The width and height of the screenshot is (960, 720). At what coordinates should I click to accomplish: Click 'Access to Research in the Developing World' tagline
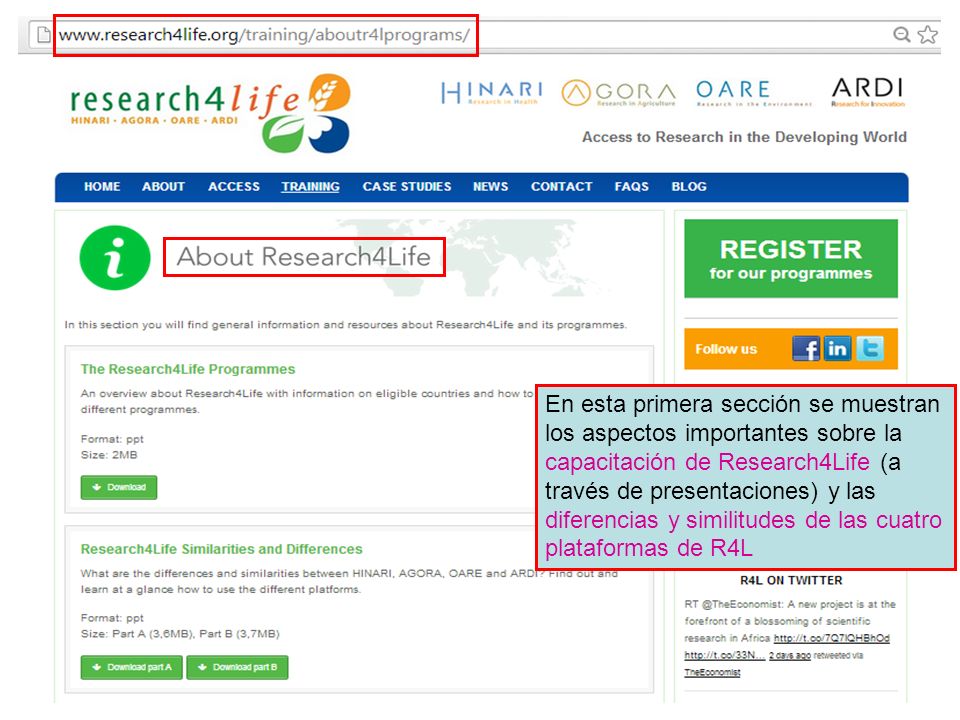744,137
